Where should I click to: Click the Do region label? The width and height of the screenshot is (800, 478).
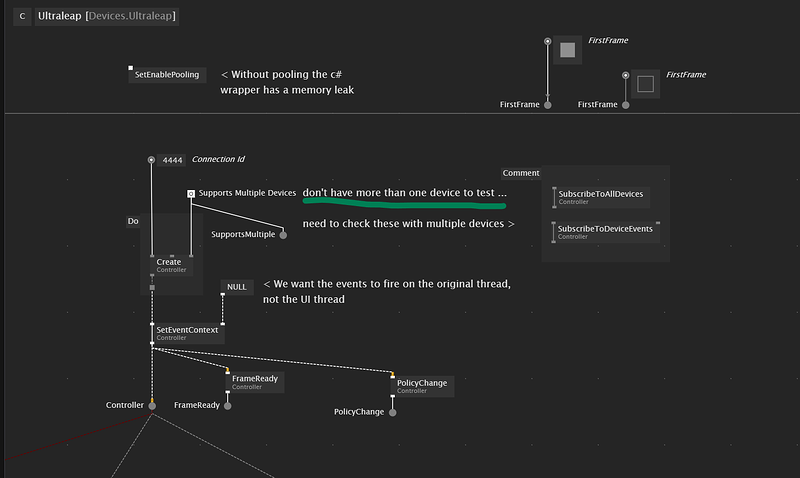point(133,221)
